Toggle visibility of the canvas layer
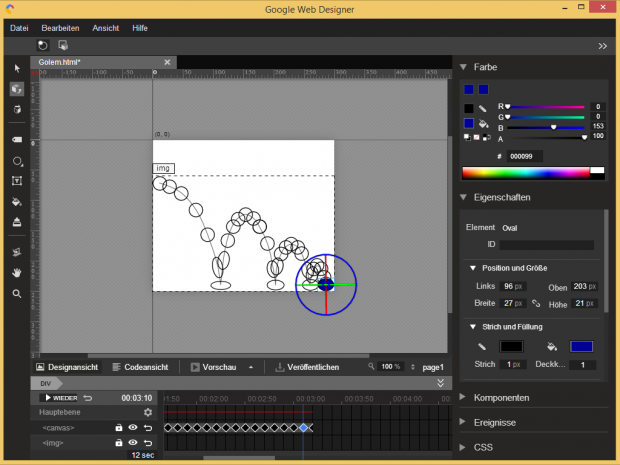Screen dimensions: 620x465 click(x=132, y=428)
